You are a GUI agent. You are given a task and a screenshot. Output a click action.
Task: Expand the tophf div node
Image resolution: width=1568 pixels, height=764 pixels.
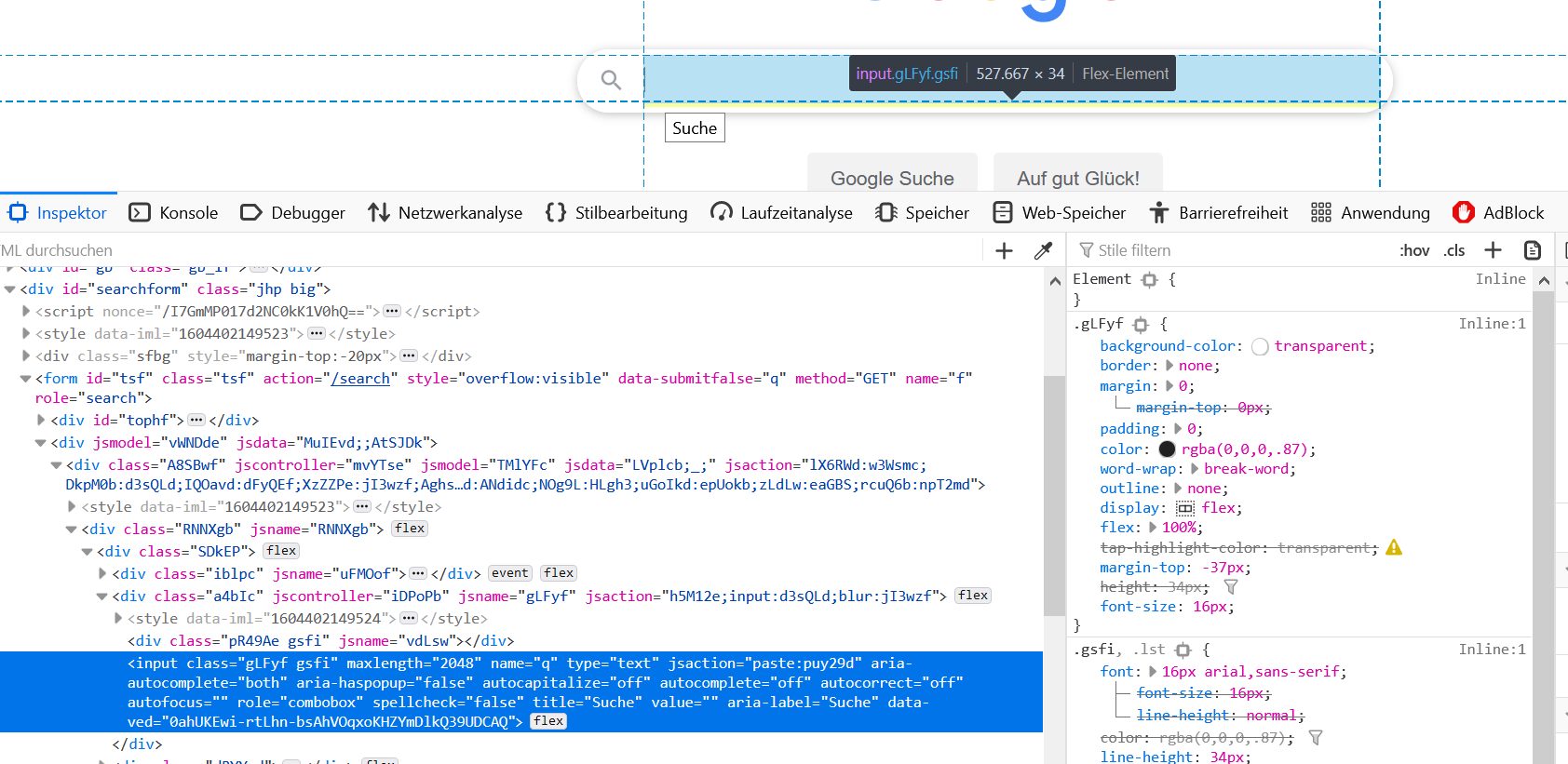[x=41, y=421]
